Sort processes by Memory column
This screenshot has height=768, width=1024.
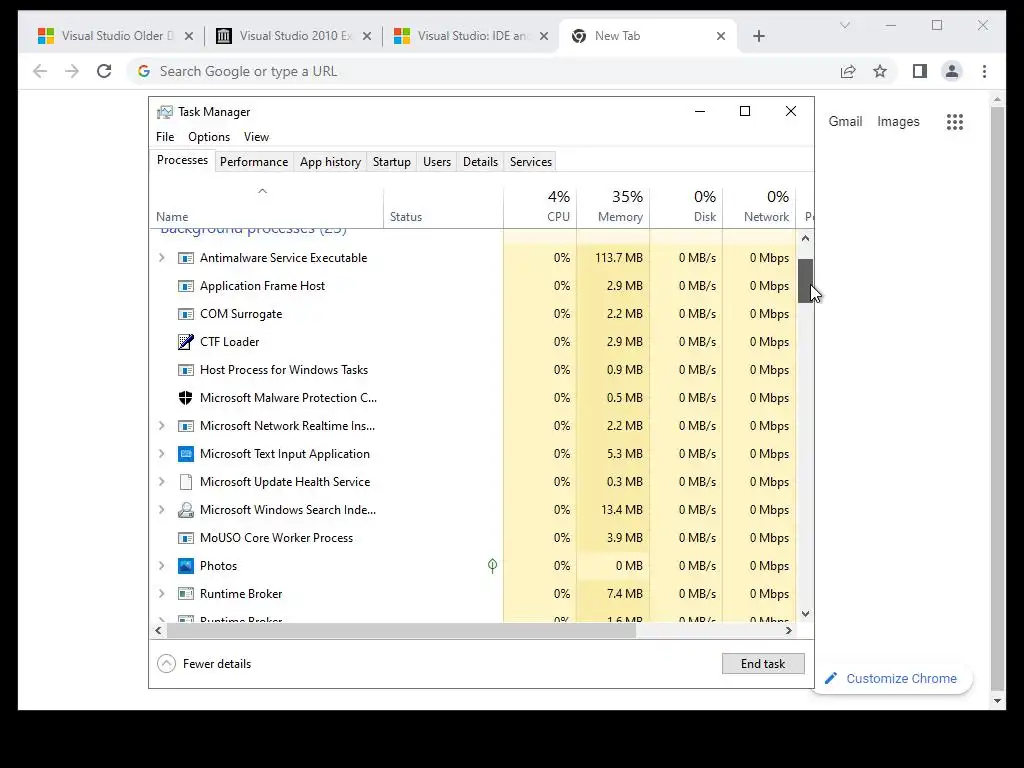coord(613,206)
